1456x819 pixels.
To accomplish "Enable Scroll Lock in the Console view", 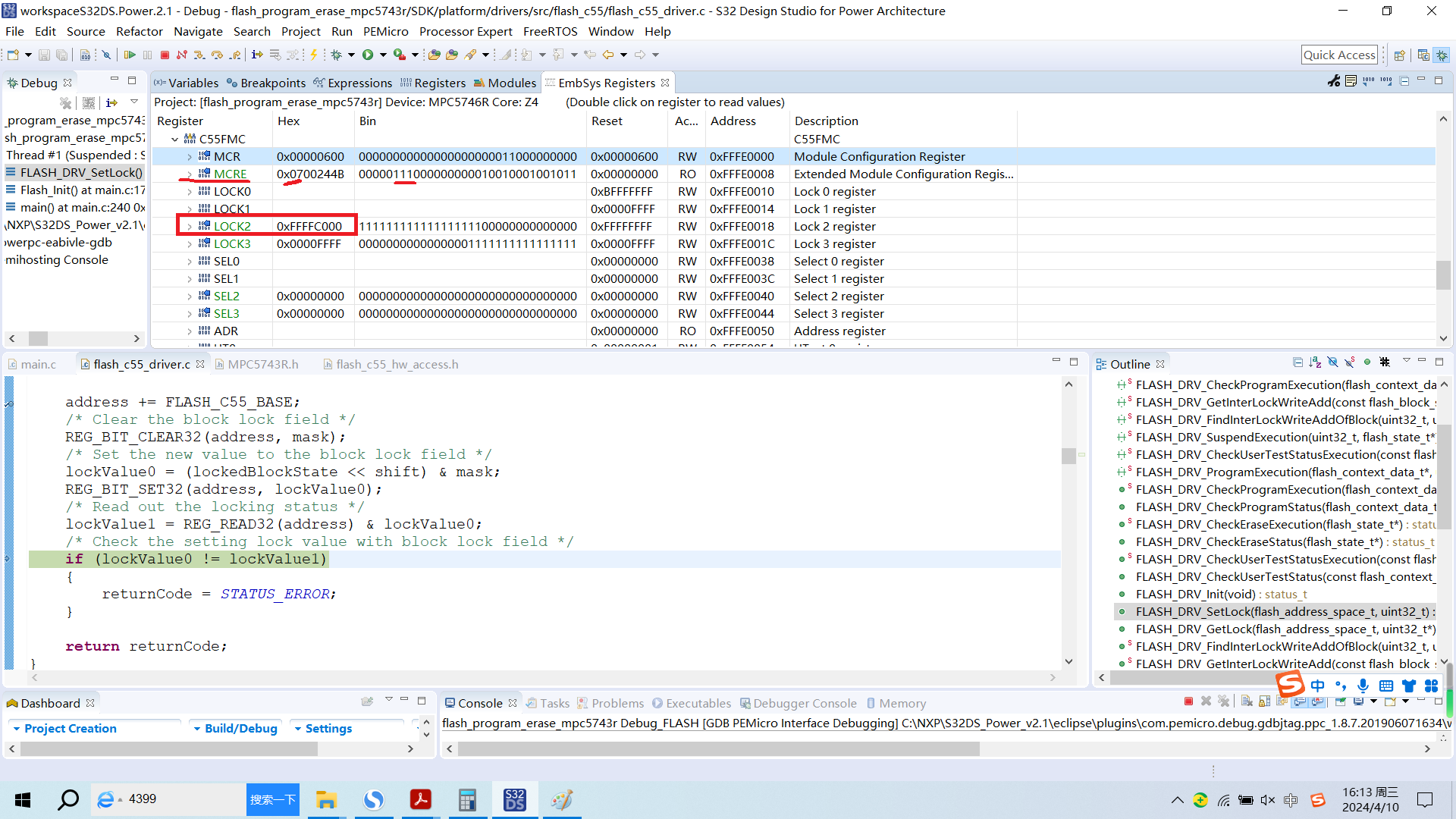I will coord(1264,701).
